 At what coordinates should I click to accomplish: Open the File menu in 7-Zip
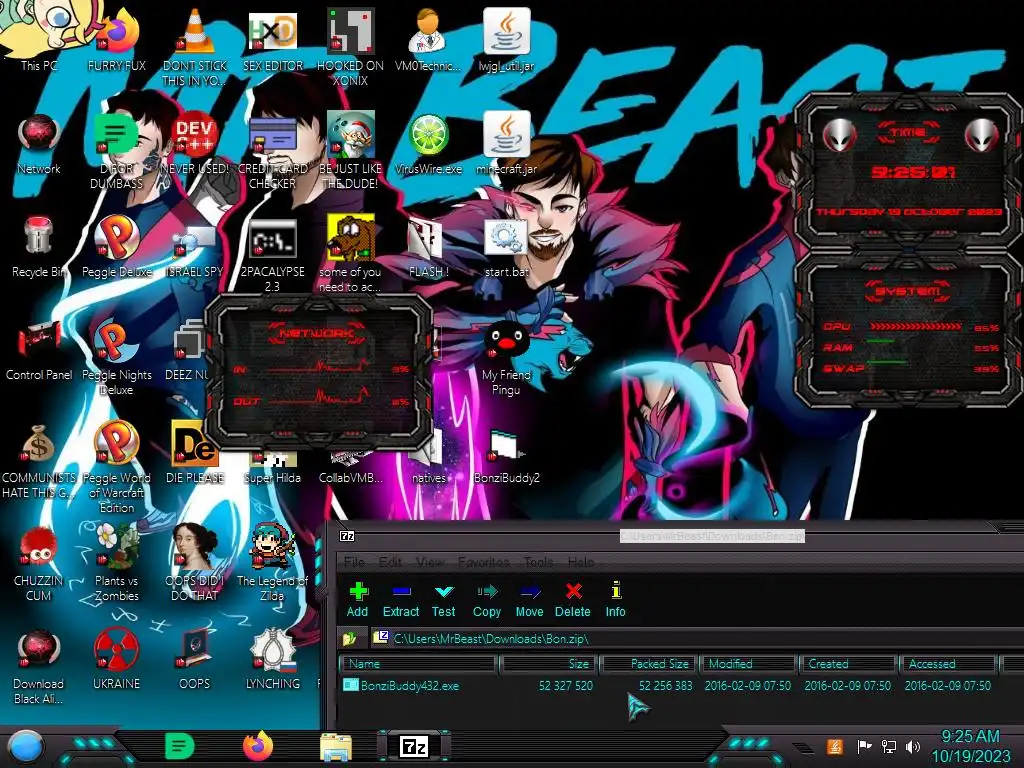355,562
